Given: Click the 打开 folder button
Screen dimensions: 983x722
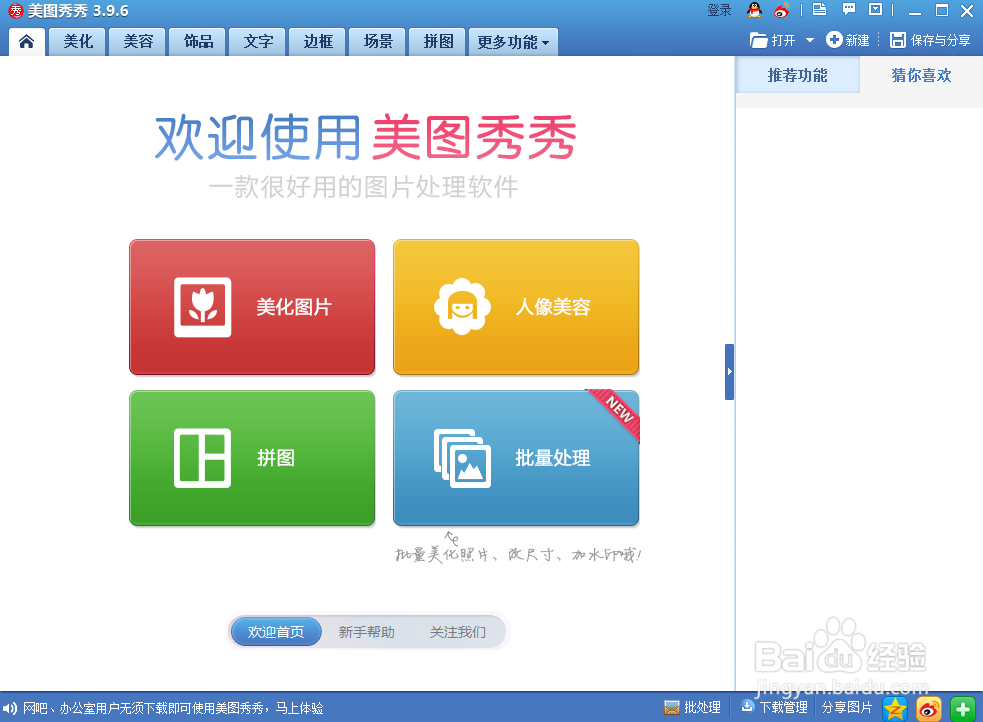Looking at the screenshot, I should click(x=772, y=40).
